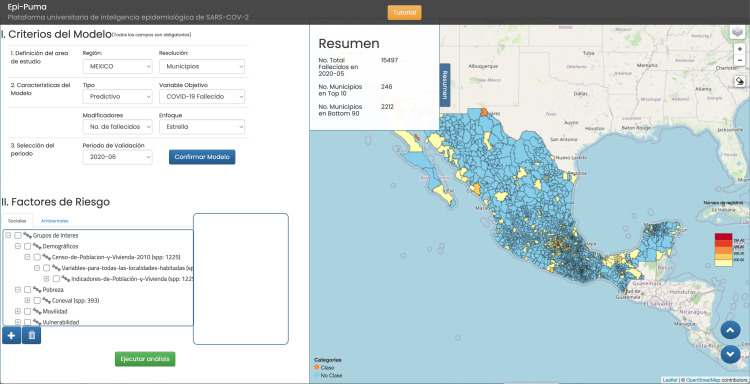Click the Confirmar Modelo button

202,157
